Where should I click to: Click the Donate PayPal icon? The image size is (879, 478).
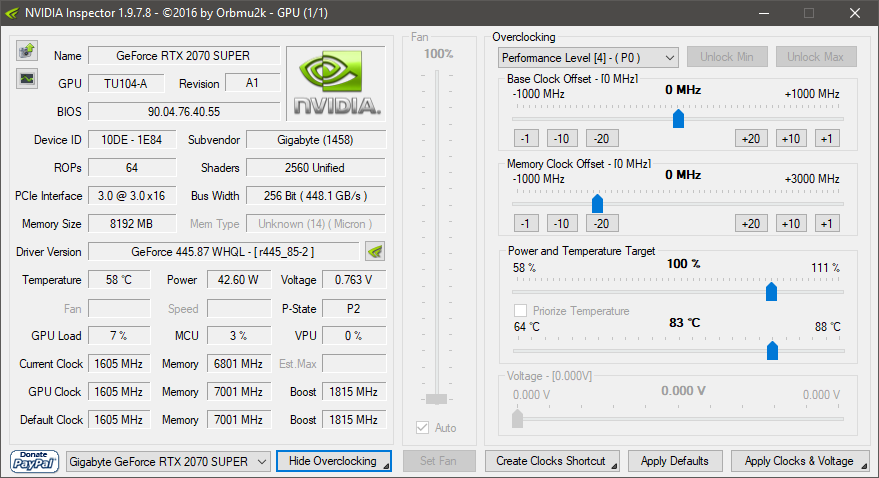pos(34,461)
